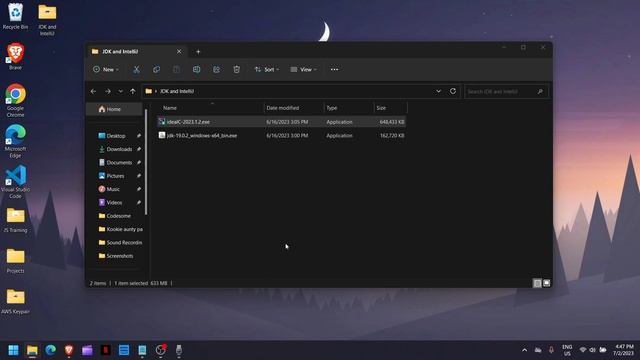Click the search JDK and IntelliJ box
This screenshot has height=360, width=640.
[x=507, y=91]
